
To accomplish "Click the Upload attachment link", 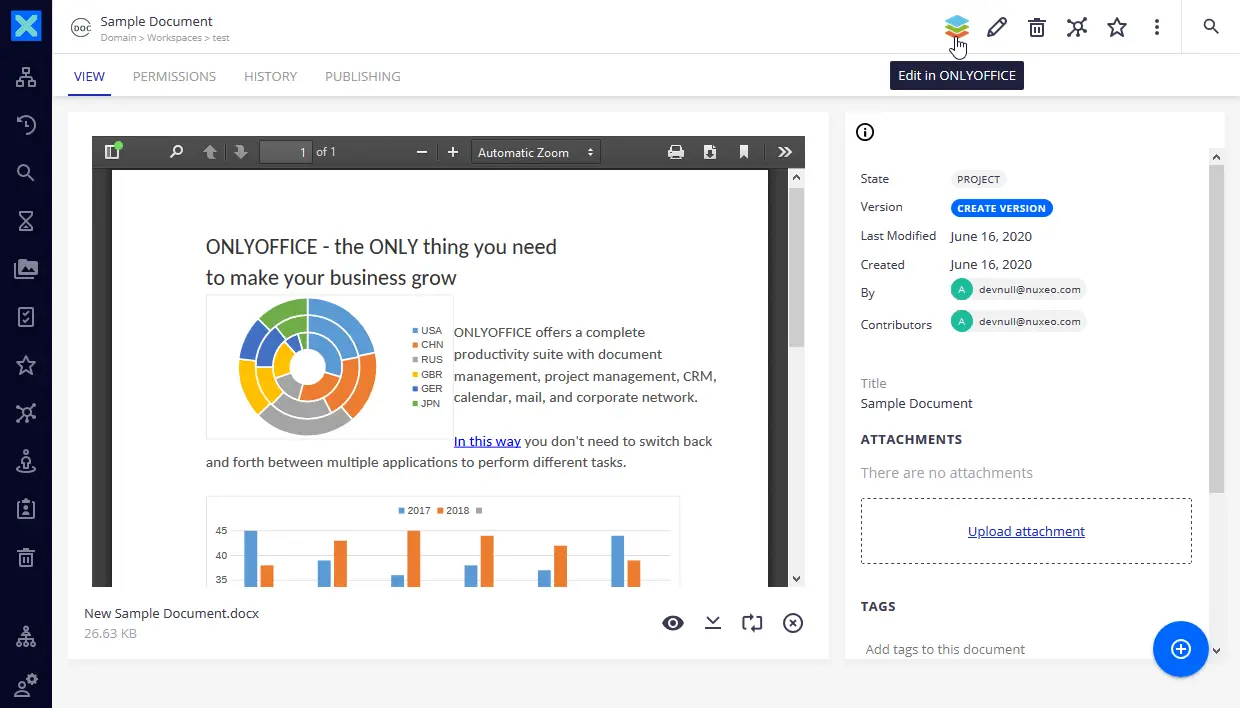I will (x=1026, y=531).
